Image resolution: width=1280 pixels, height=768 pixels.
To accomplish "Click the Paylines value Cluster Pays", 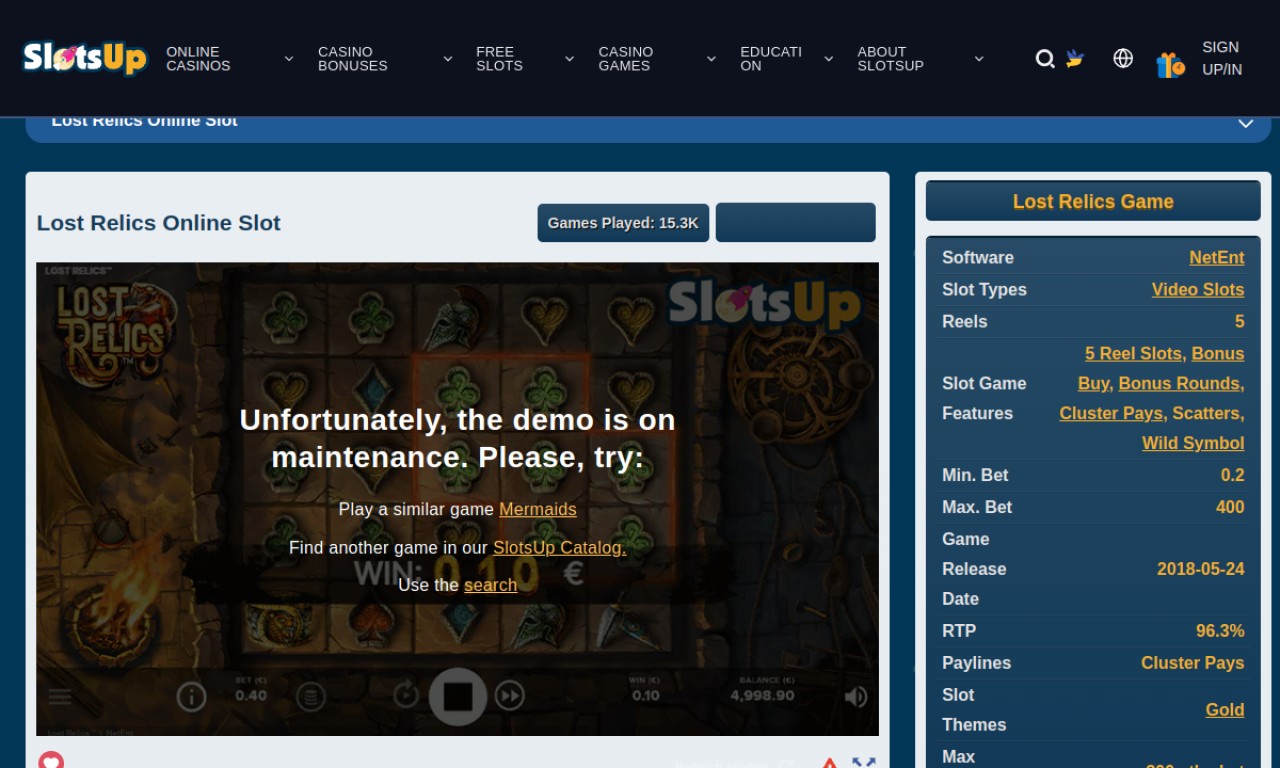I will (1193, 663).
